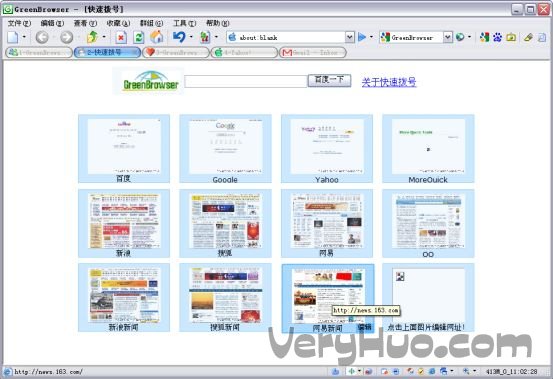The image size is (553, 379).
Task: Open the 新浪 speed dial thumbnail
Action: tap(124, 221)
